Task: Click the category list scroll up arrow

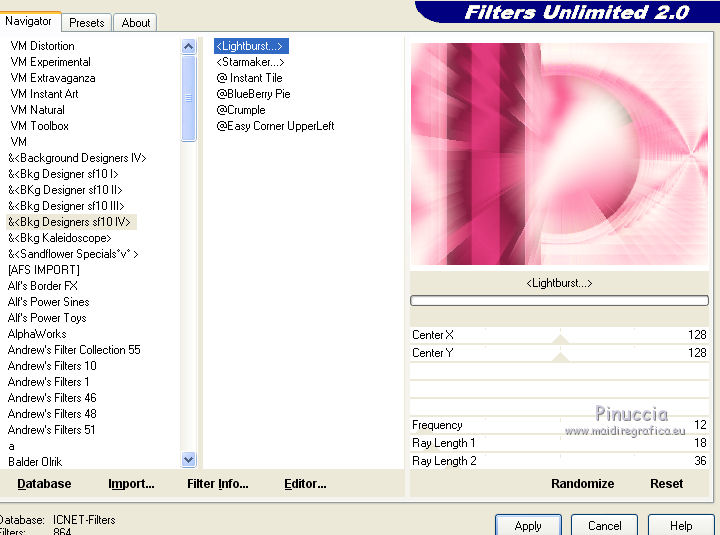Action: pos(189,46)
